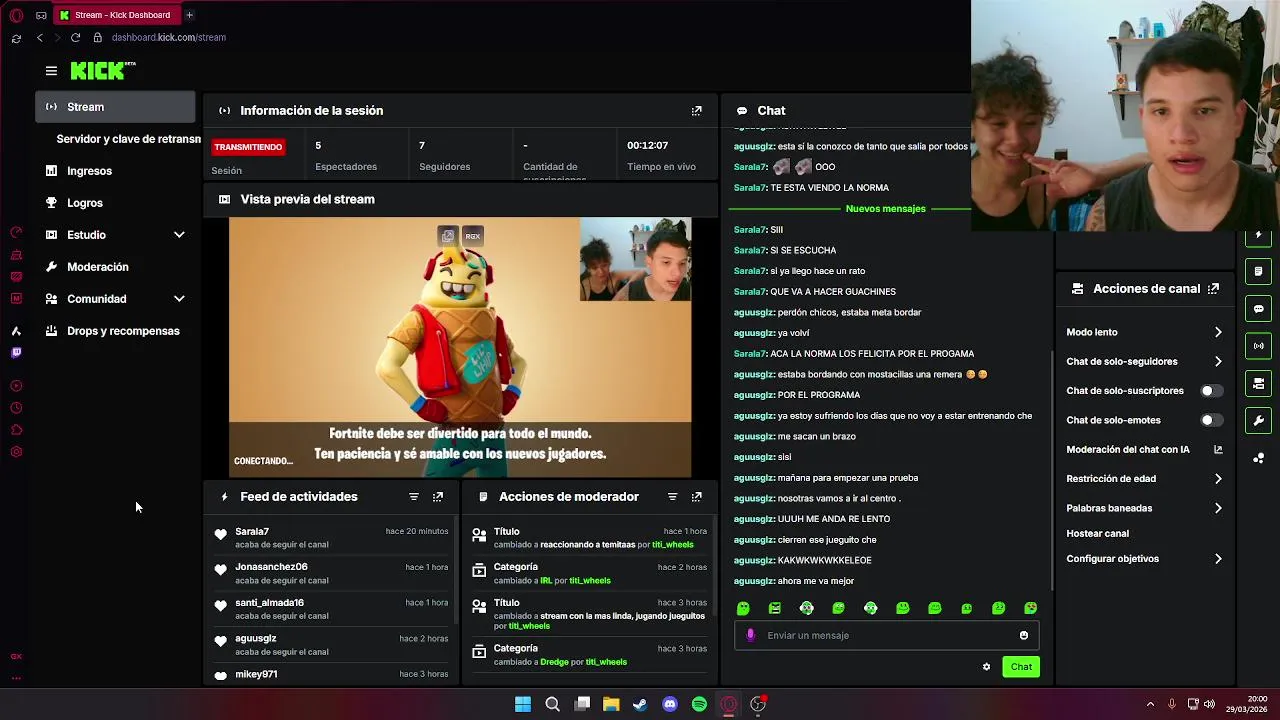Image resolution: width=1280 pixels, height=720 pixels.
Task: Pop out the Información de la sesión panel
Action: (697, 111)
